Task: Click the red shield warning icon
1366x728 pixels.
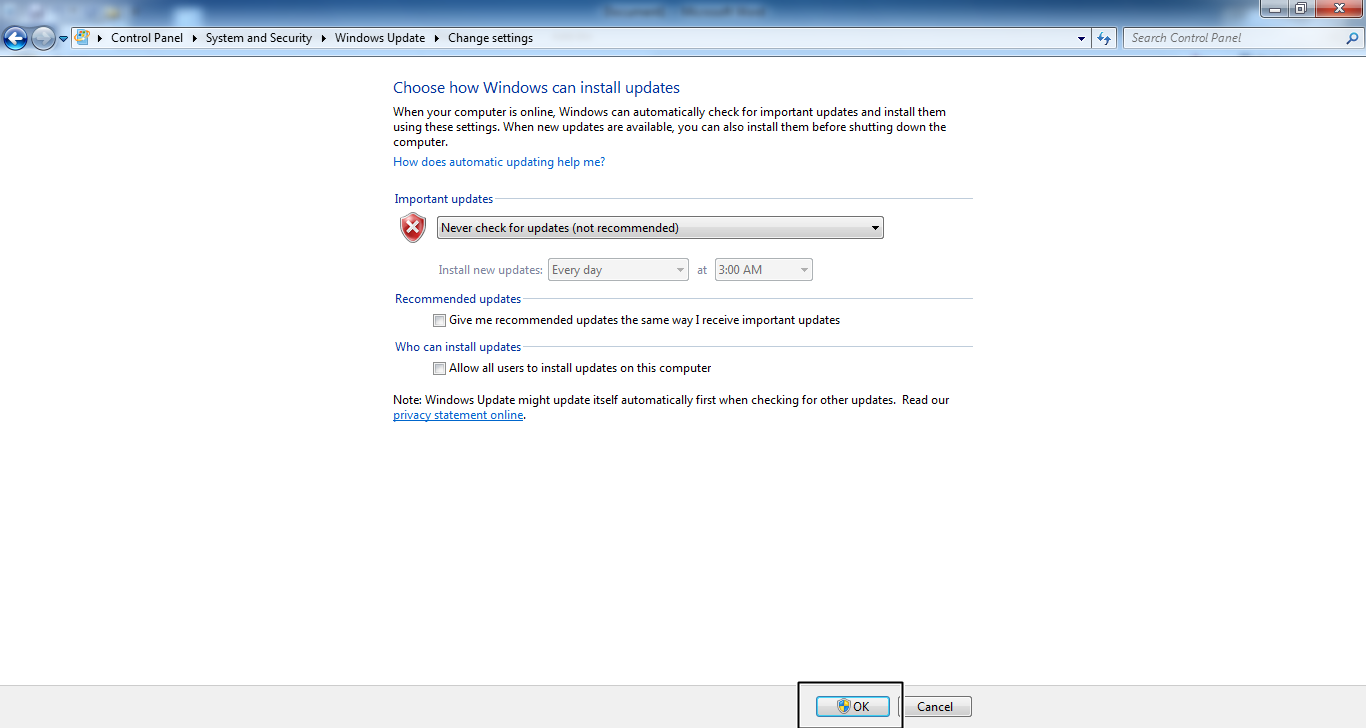Action: (413, 228)
